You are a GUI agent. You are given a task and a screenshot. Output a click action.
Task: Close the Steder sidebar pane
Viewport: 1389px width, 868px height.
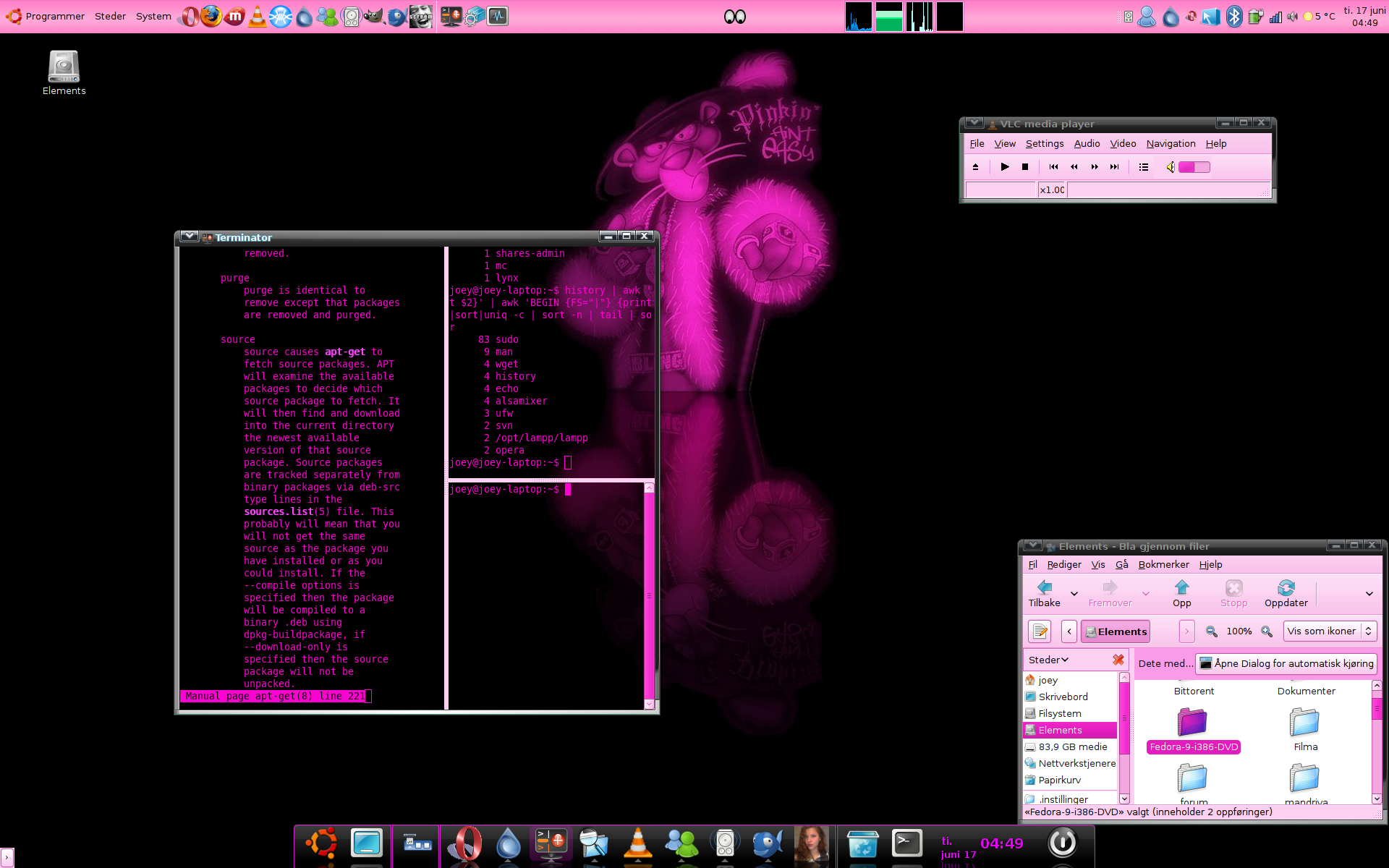click(x=1118, y=660)
